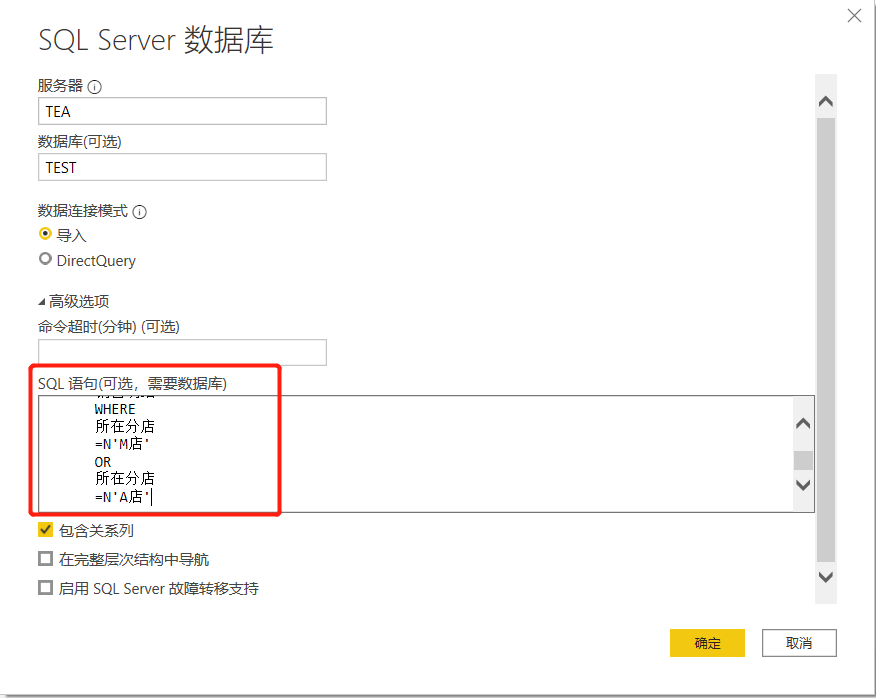Click the dialog scrollbar down arrow
The height and width of the screenshot is (698, 876).
tap(826, 577)
